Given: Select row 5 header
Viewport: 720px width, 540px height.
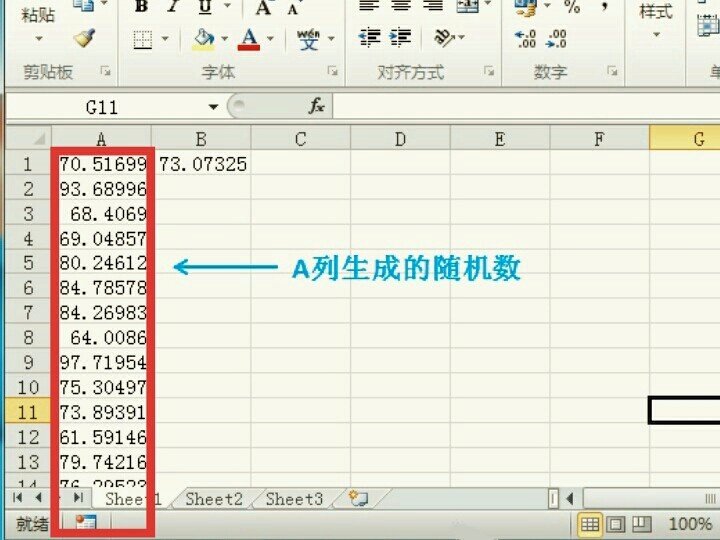Looking at the screenshot, I should click(28, 263).
